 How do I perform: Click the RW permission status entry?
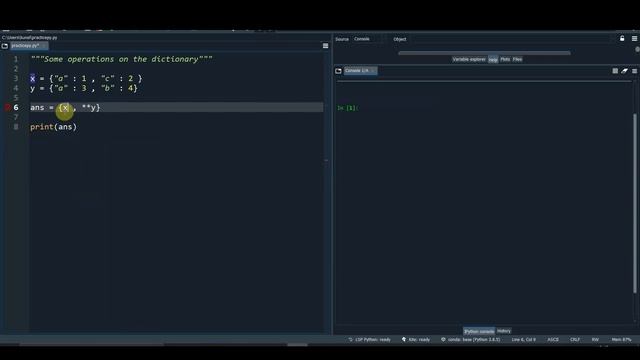pyautogui.click(x=595, y=340)
